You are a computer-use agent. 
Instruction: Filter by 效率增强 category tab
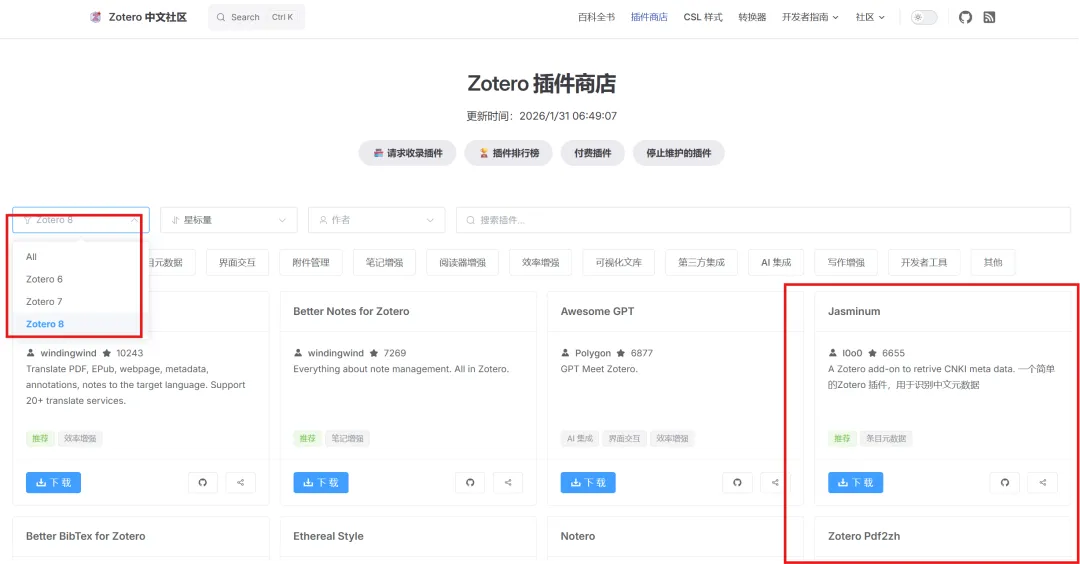click(x=541, y=262)
